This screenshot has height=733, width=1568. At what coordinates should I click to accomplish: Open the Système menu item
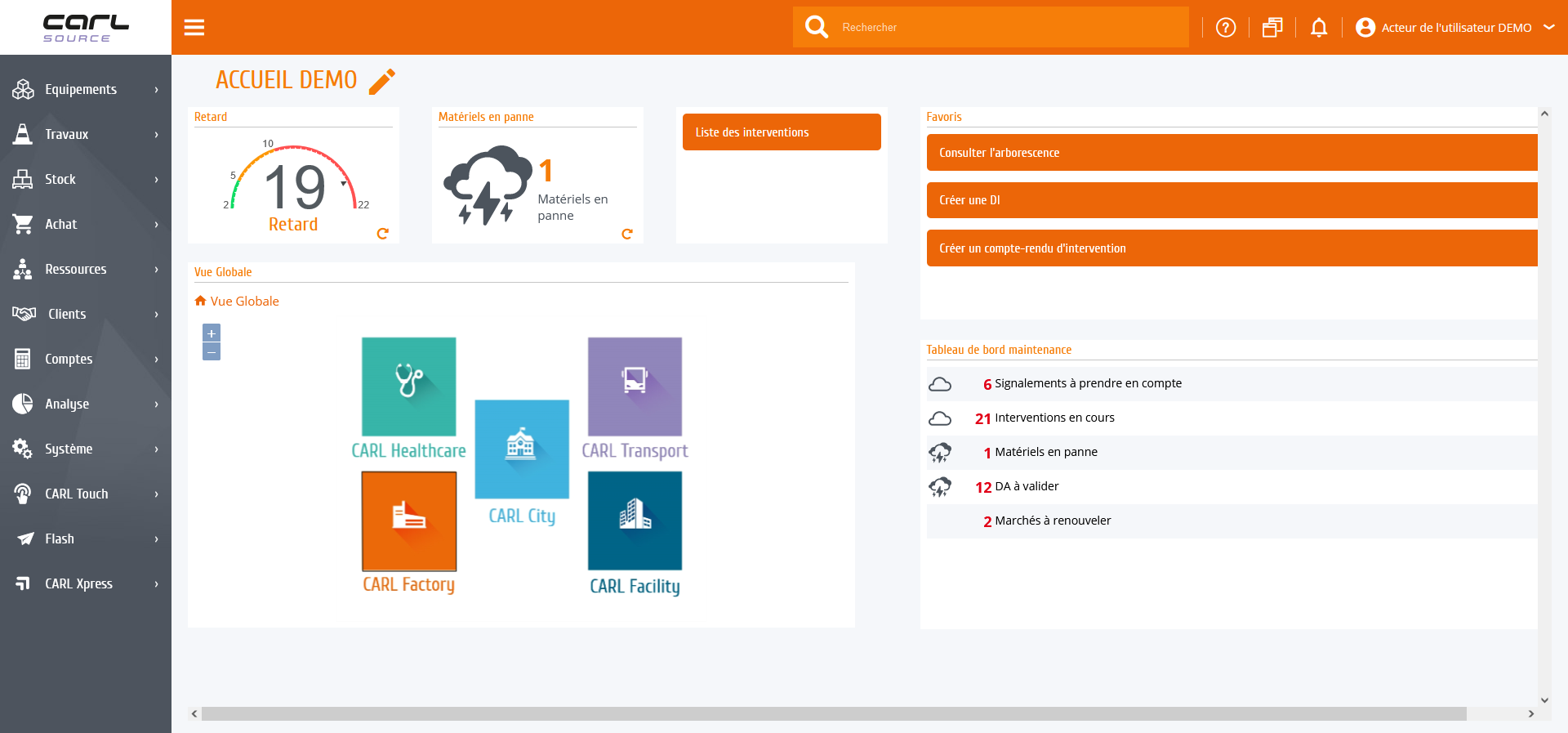pyautogui.click(x=86, y=449)
